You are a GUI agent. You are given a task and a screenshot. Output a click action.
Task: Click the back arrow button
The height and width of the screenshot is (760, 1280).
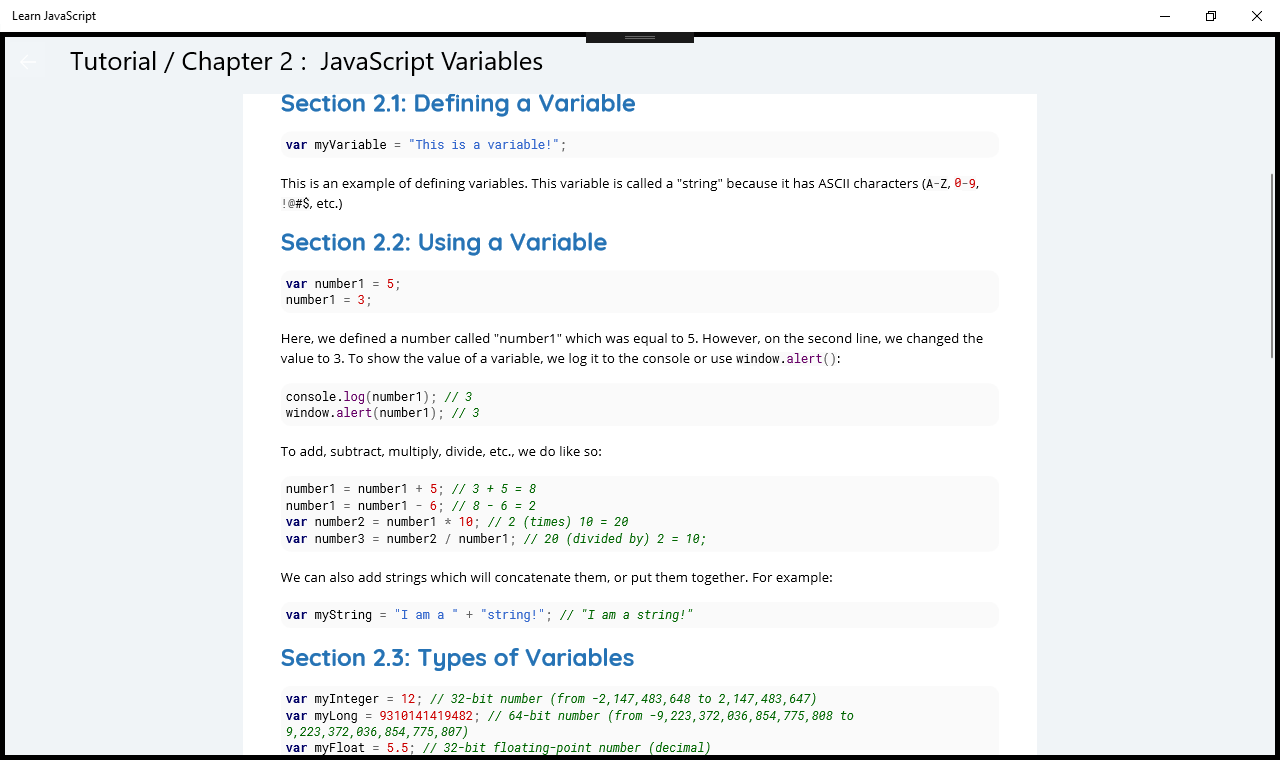(x=28, y=62)
